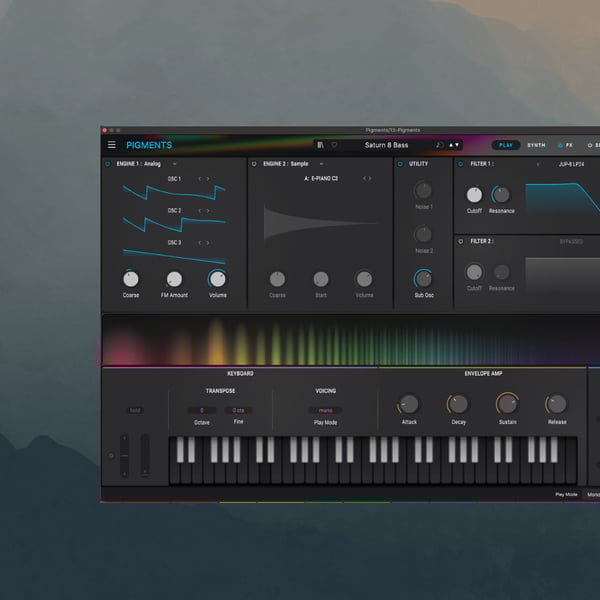Toggle the Engine 1 power button
The image size is (600, 600).
click(x=108, y=164)
